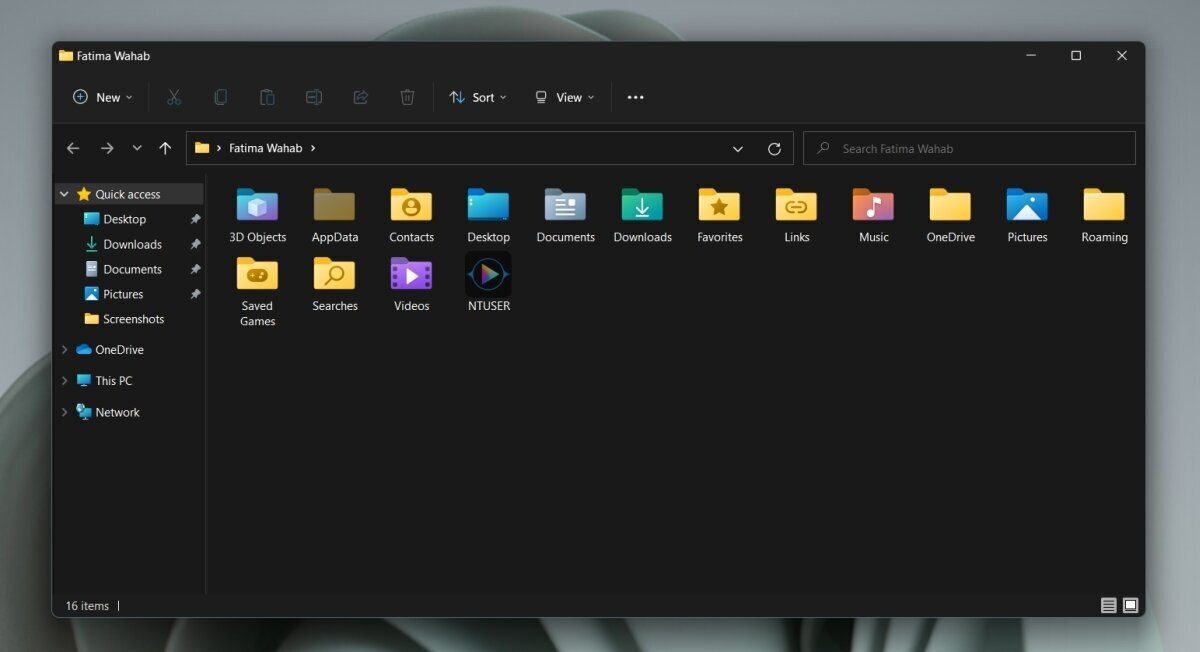
Task: Click the Copy icon in the toolbar
Action: (220, 97)
